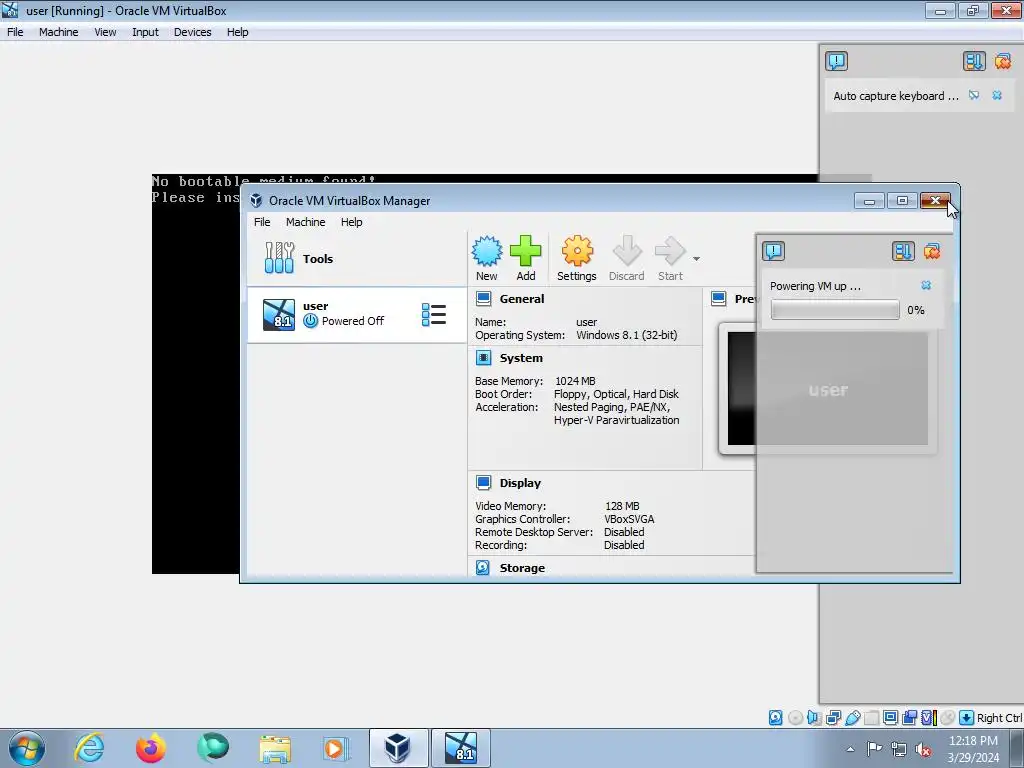This screenshot has height=768, width=1024.
Task: Open the VirtualBox Manager taskbar button
Action: tap(398, 748)
